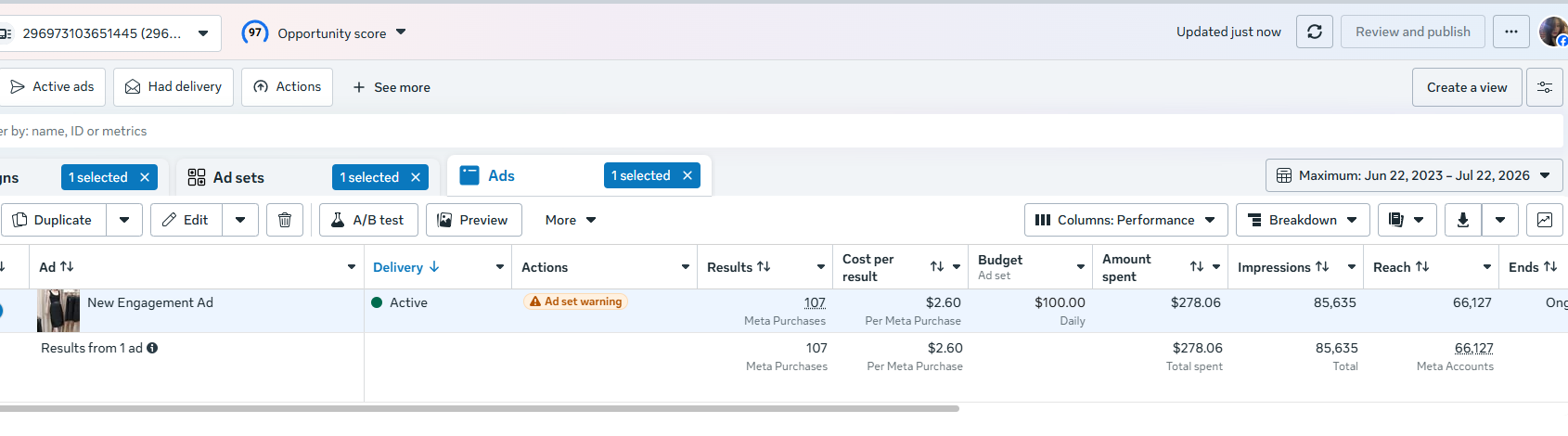This screenshot has width=1568, height=436.
Task: Apply the Had delivery filter
Action: (174, 87)
